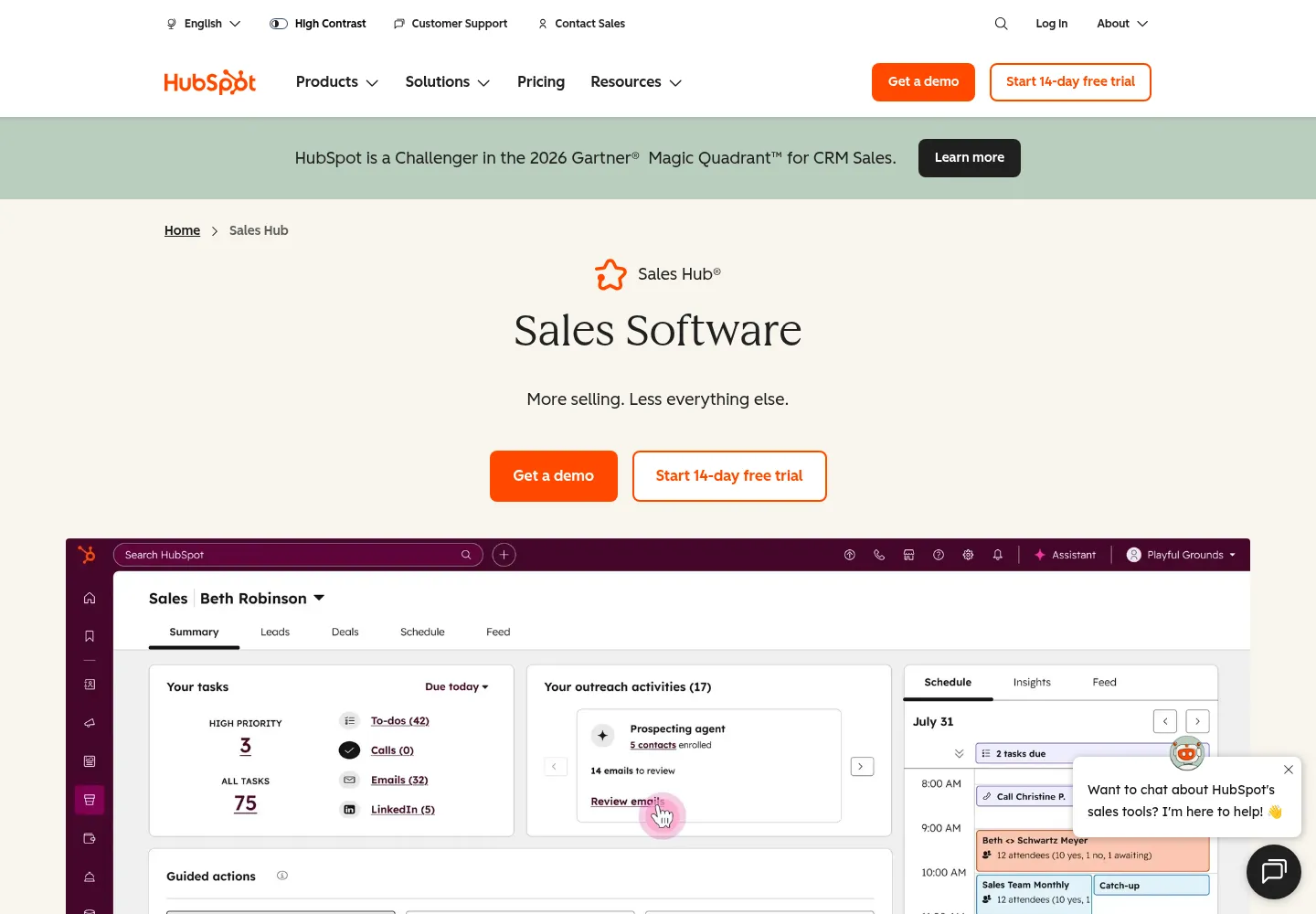Click the plus icon beside Search HubSpot
1316x914 pixels.
click(x=504, y=555)
